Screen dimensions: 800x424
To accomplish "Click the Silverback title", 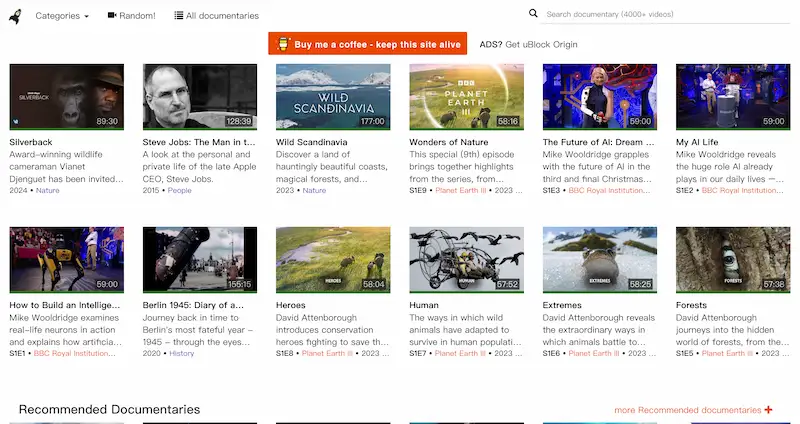I will pos(31,142).
